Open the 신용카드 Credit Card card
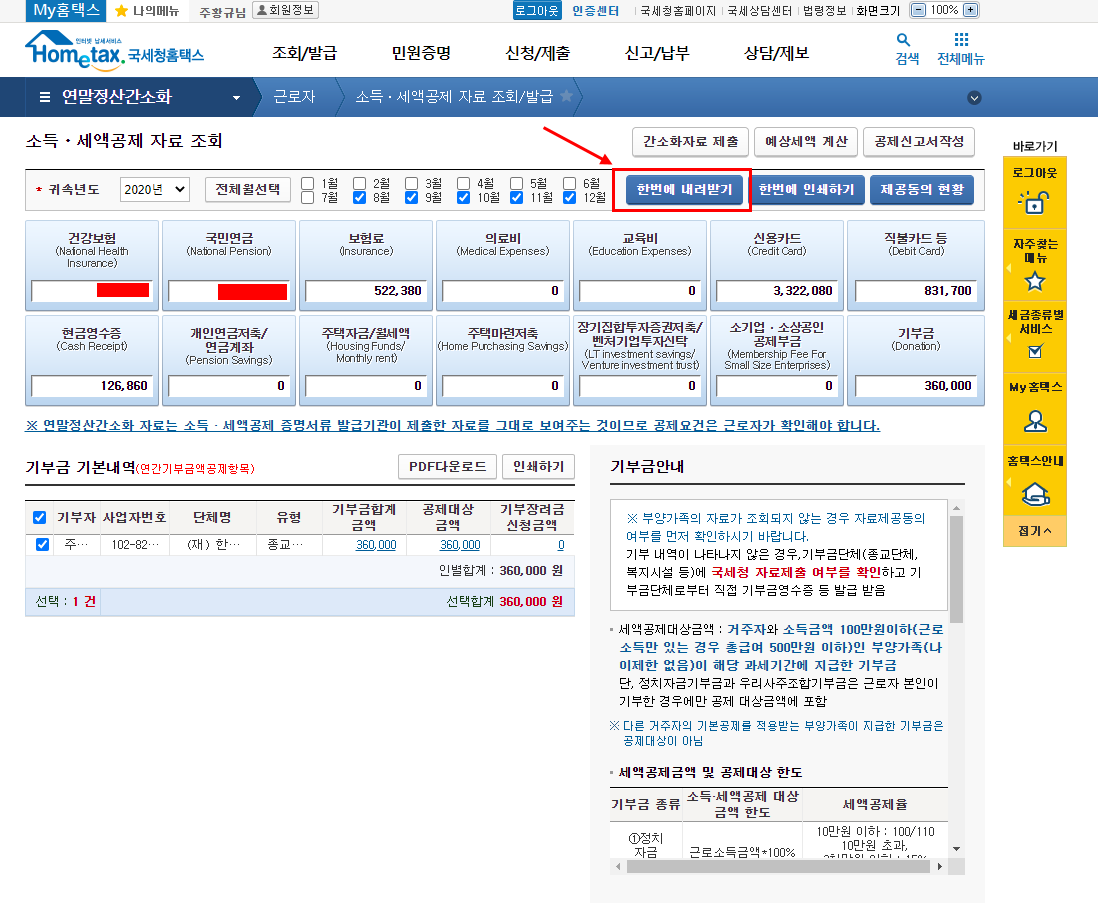This screenshot has height=908, width=1098. coord(777,265)
